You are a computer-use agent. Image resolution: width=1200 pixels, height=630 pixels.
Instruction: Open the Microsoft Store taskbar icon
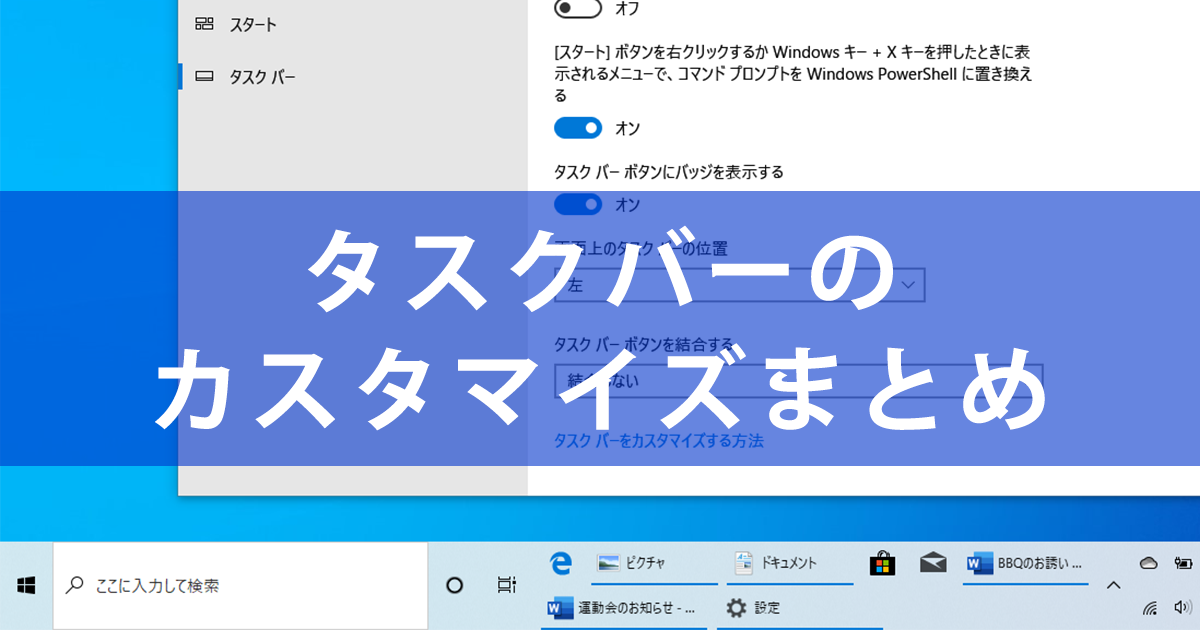pyautogui.click(x=882, y=564)
